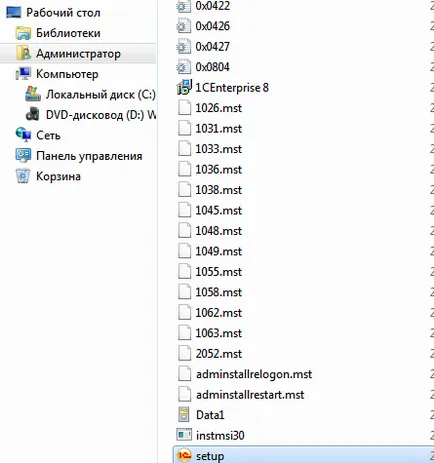Viewport: 434px width, 463px height.
Task: Select the file name 0x0427
Action: (213, 47)
